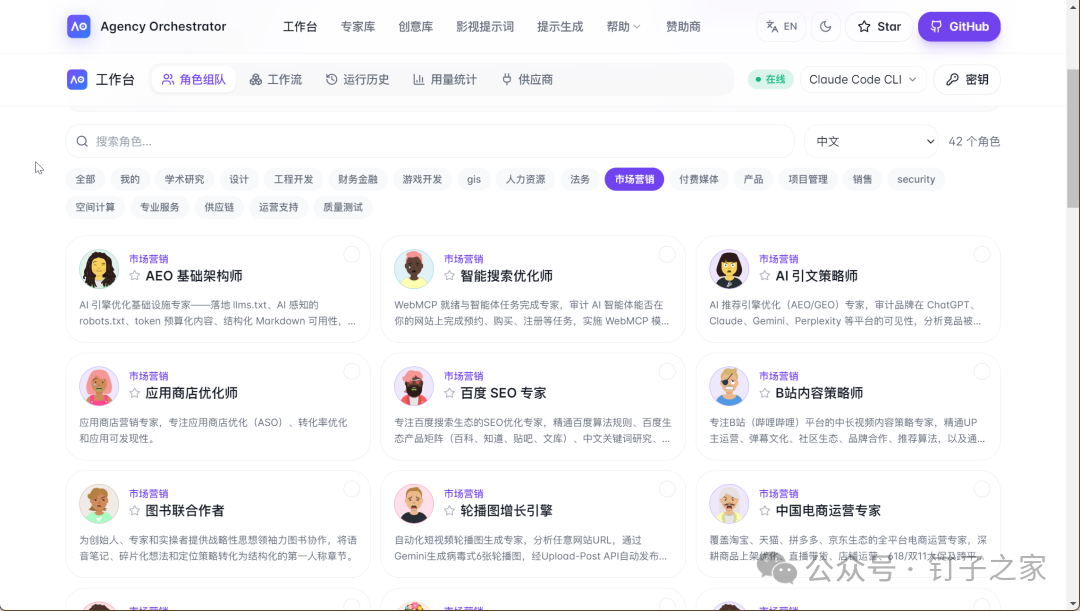Click avatar of 应用商店优化师
The image size is (1080, 611).
(98, 386)
